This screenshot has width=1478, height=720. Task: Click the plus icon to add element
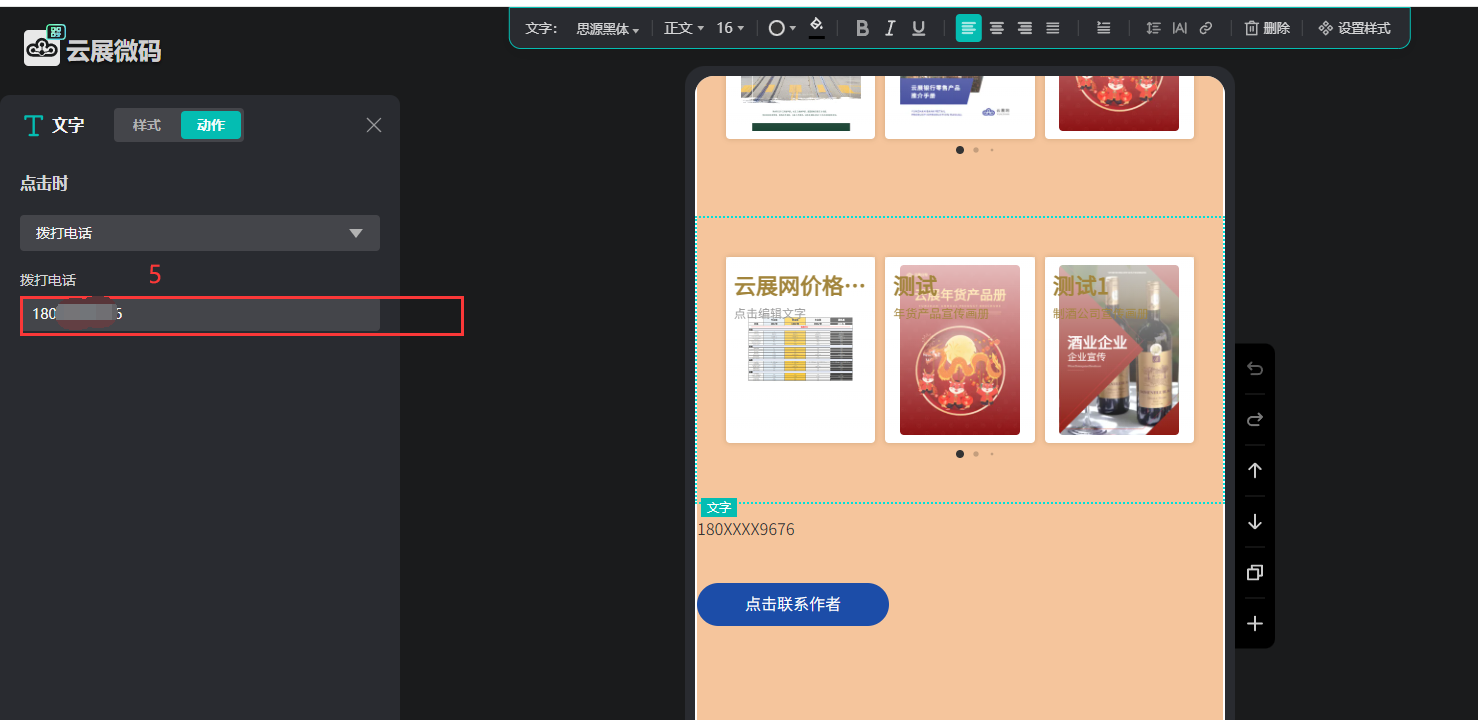point(1255,624)
